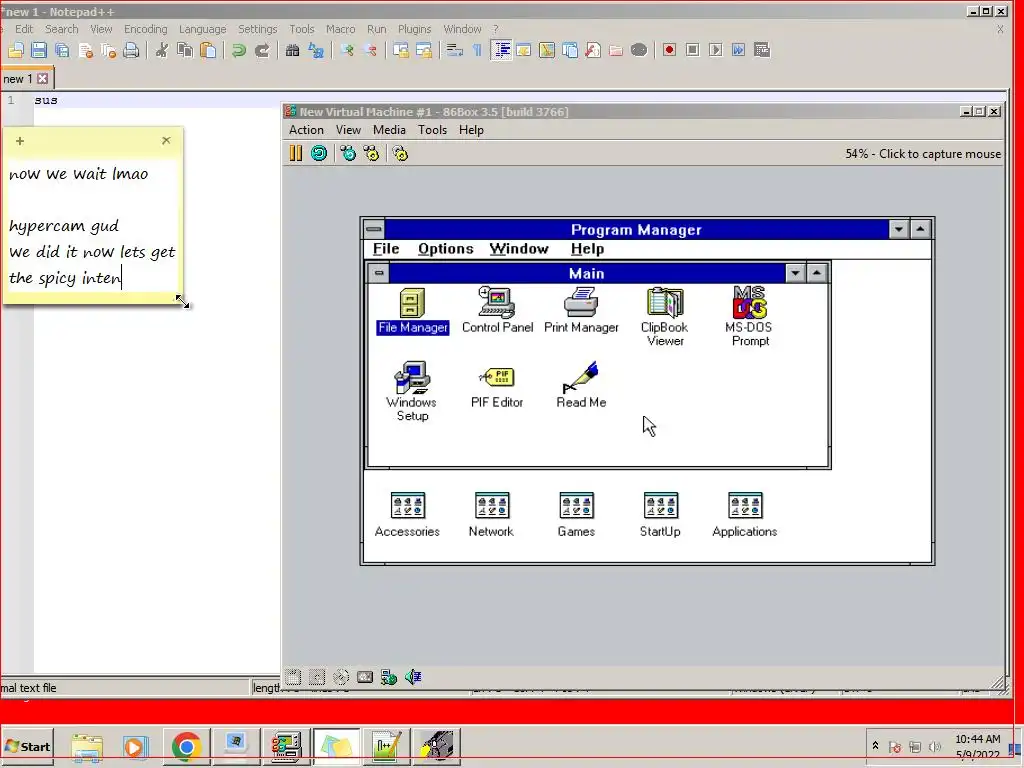Toggle show all characters pilcrow icon
The height and width of the screenshot is (768, 1024).
477,50
